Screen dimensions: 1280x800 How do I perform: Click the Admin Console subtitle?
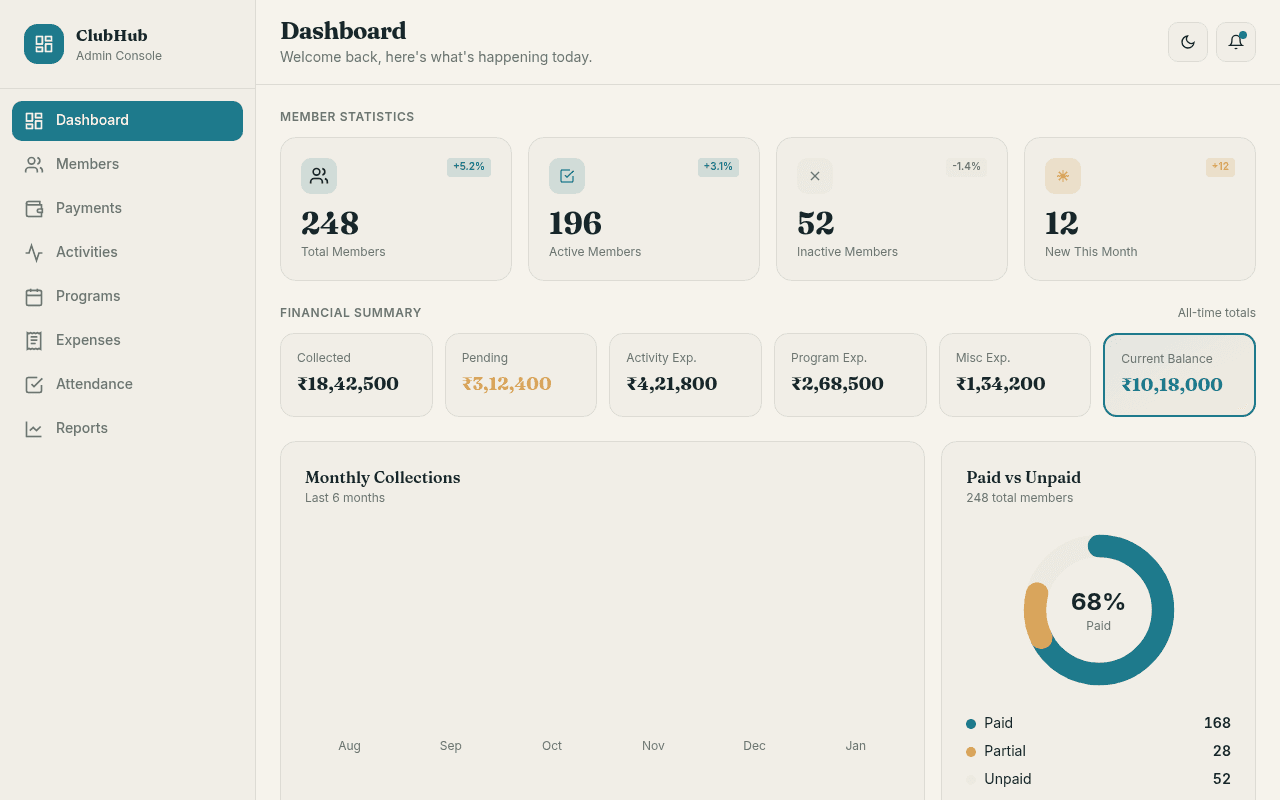coord(119,56)
